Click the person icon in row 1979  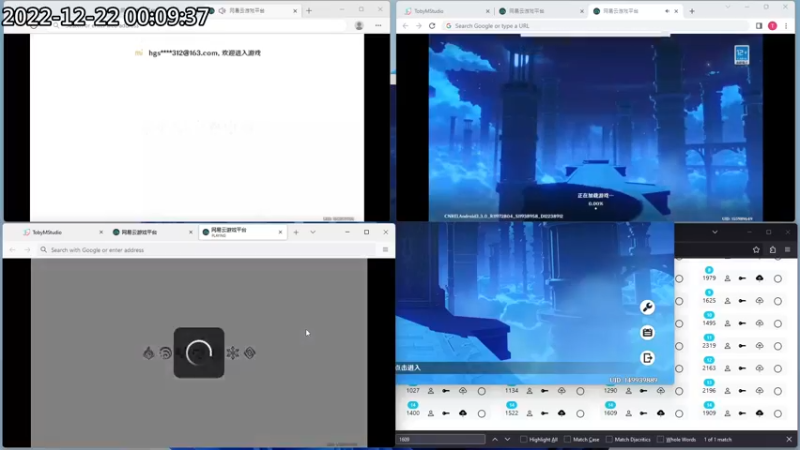pos(728,279)
